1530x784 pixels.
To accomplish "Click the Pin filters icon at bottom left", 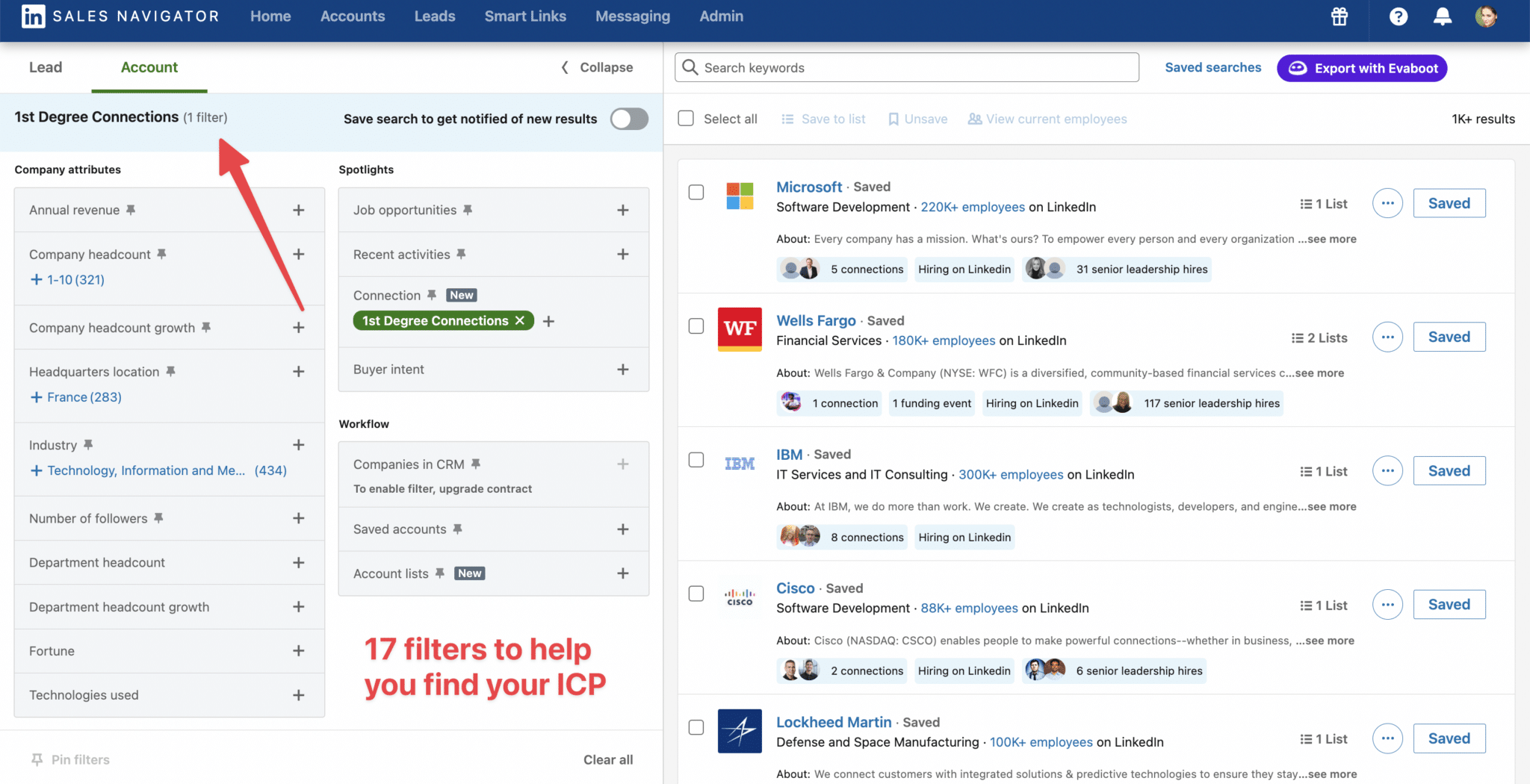I will pyautogui.click(x=37, y=759).
